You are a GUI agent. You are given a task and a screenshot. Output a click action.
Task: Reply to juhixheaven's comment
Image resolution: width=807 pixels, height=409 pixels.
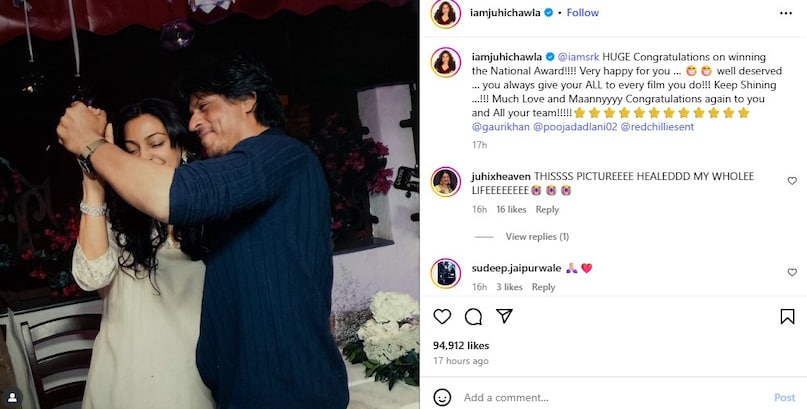click(x=547, y=209)
